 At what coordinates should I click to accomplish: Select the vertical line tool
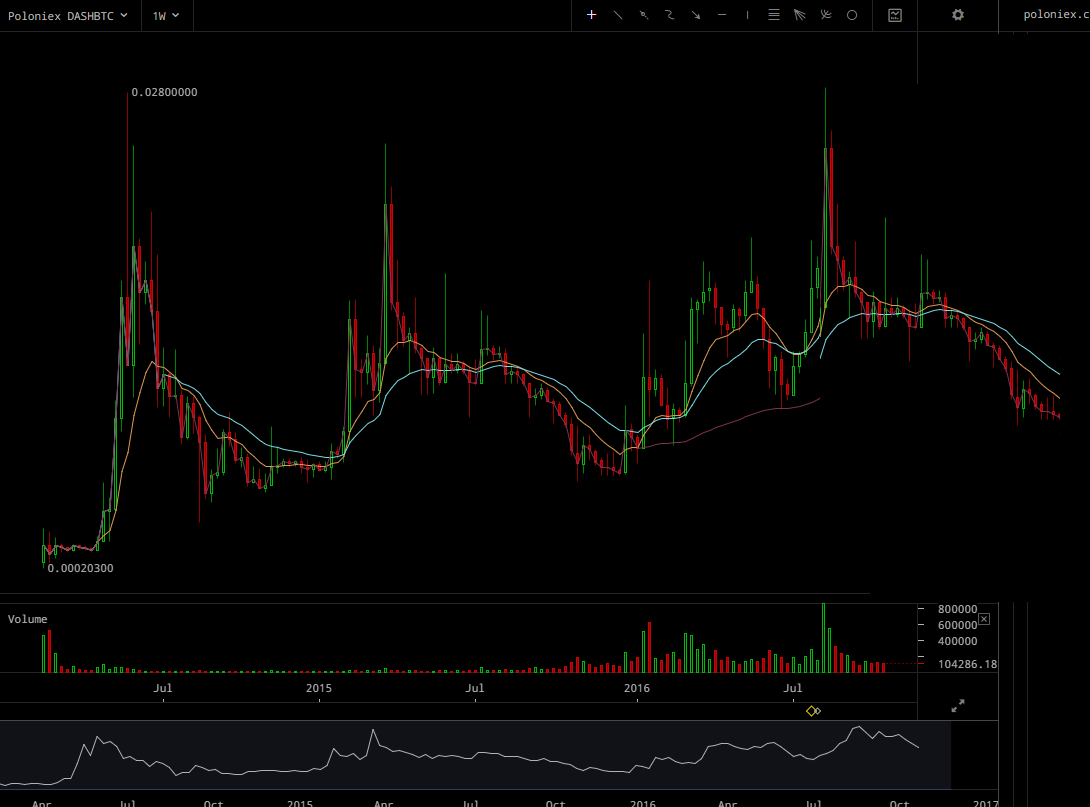point(748,15)
